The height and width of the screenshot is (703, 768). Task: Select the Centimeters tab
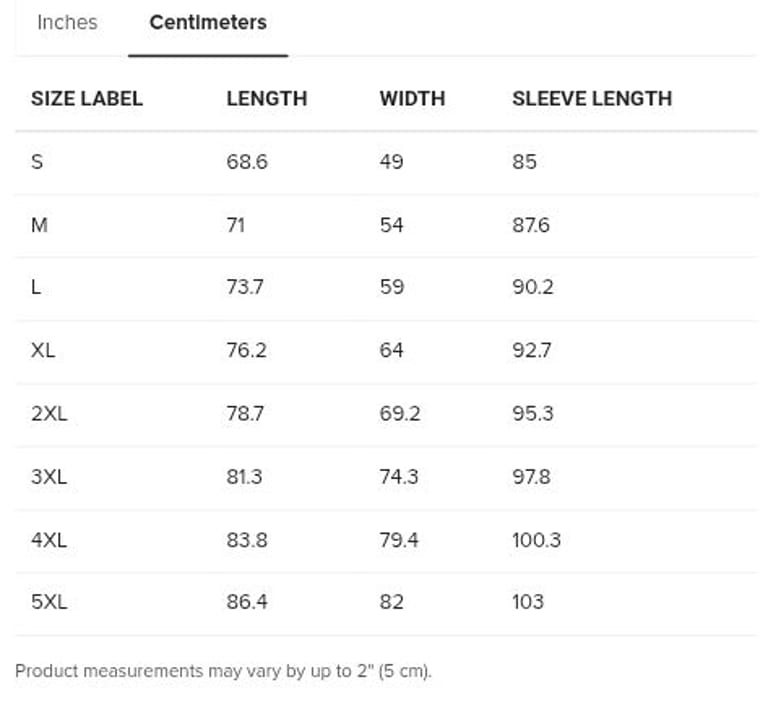(208, 22)
